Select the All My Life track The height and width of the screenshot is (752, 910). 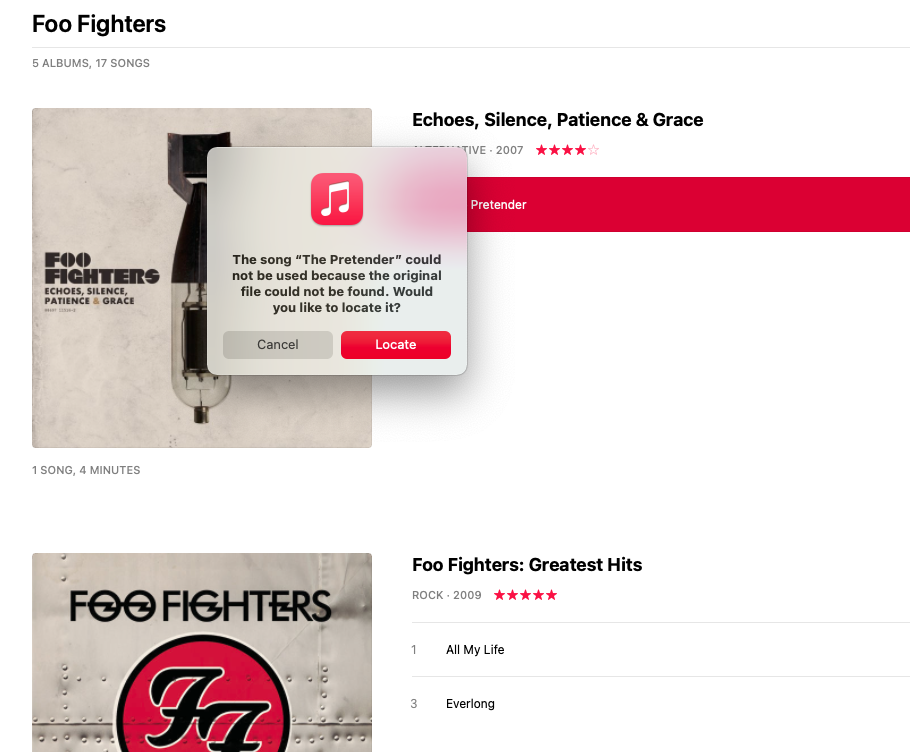[660, 650]
